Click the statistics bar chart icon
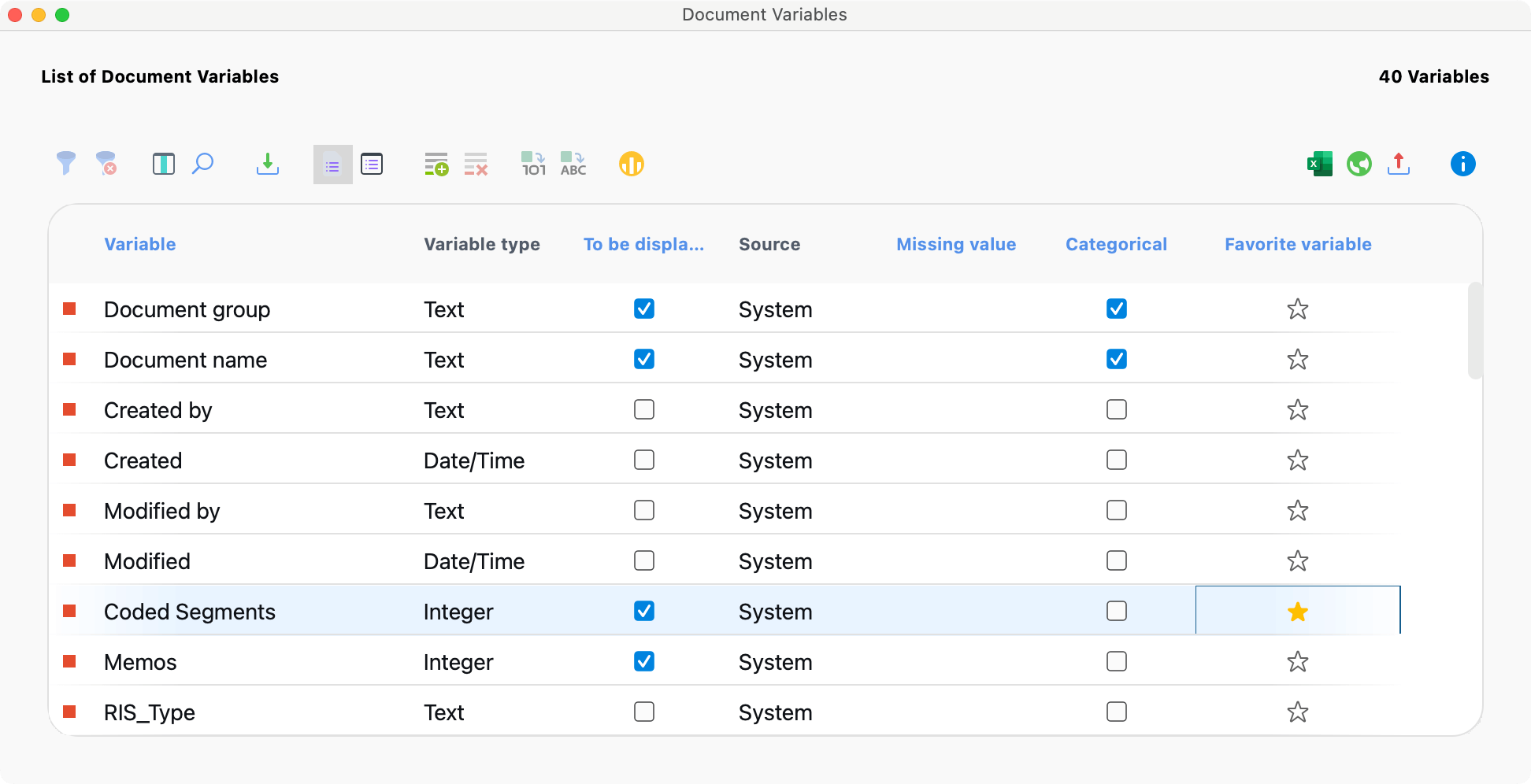Viewport: 1531px width, 784px height. tap(631, 164)
